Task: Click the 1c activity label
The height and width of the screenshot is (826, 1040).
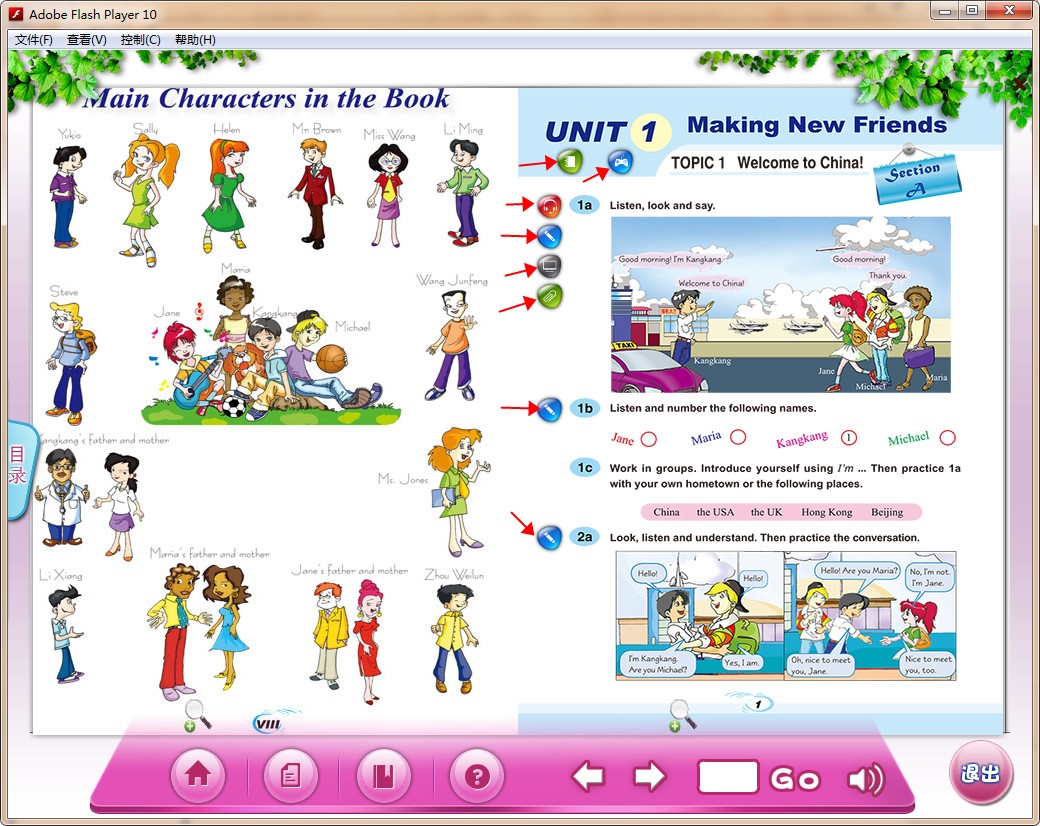Action: [584, 468]
